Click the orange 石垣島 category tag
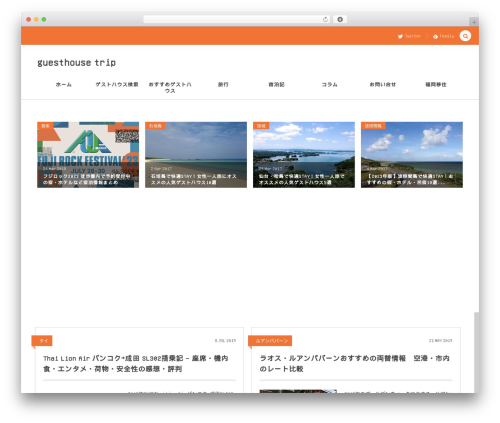 [155, 126]
